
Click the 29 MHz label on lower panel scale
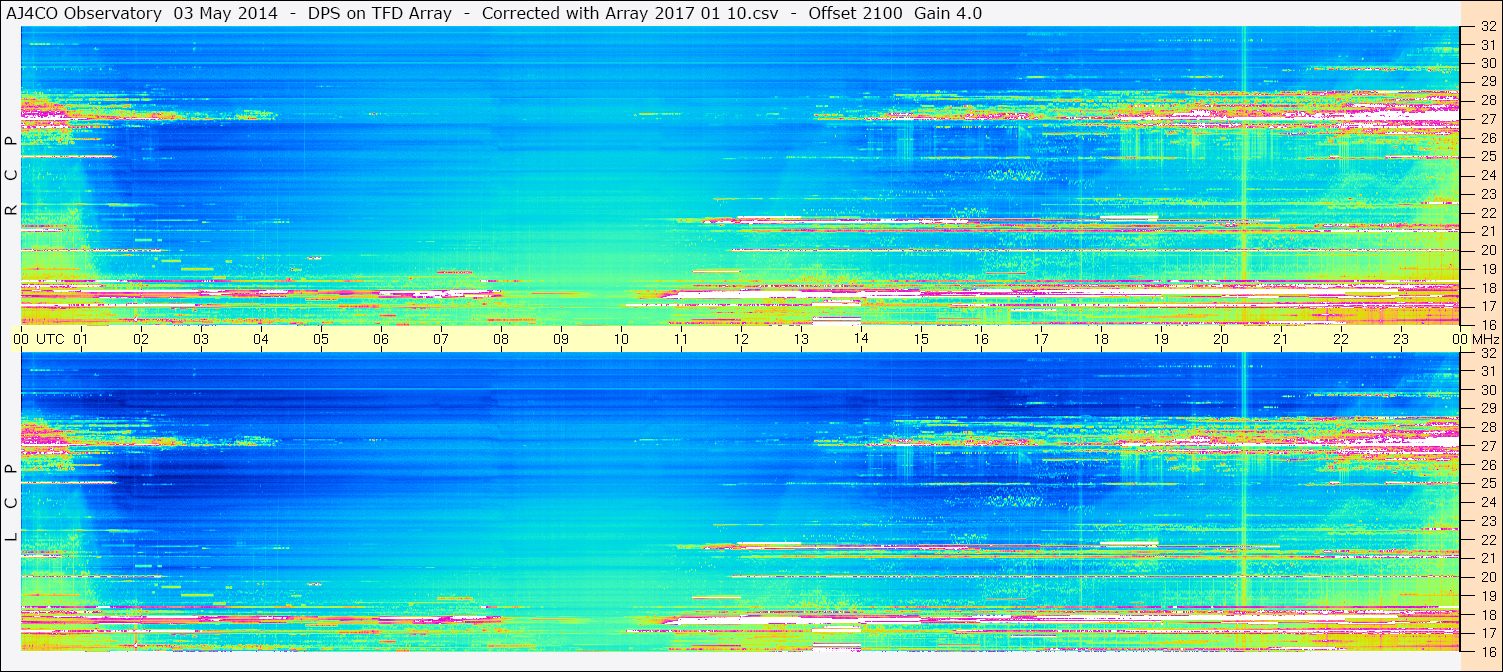coord(1487,408)
